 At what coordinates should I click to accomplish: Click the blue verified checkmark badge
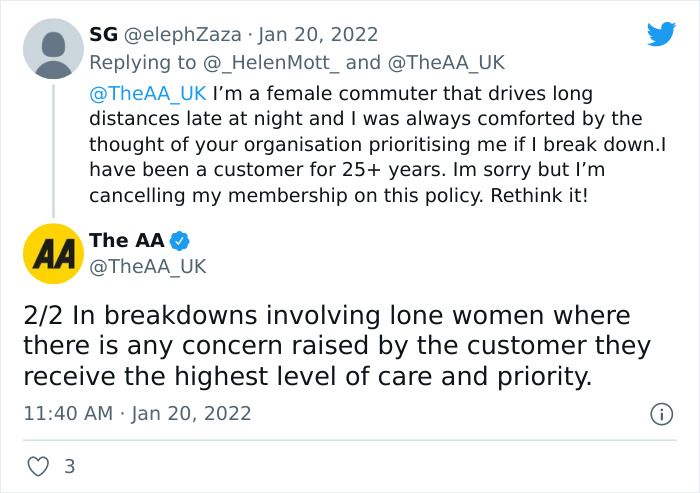(x=180, y=241)
